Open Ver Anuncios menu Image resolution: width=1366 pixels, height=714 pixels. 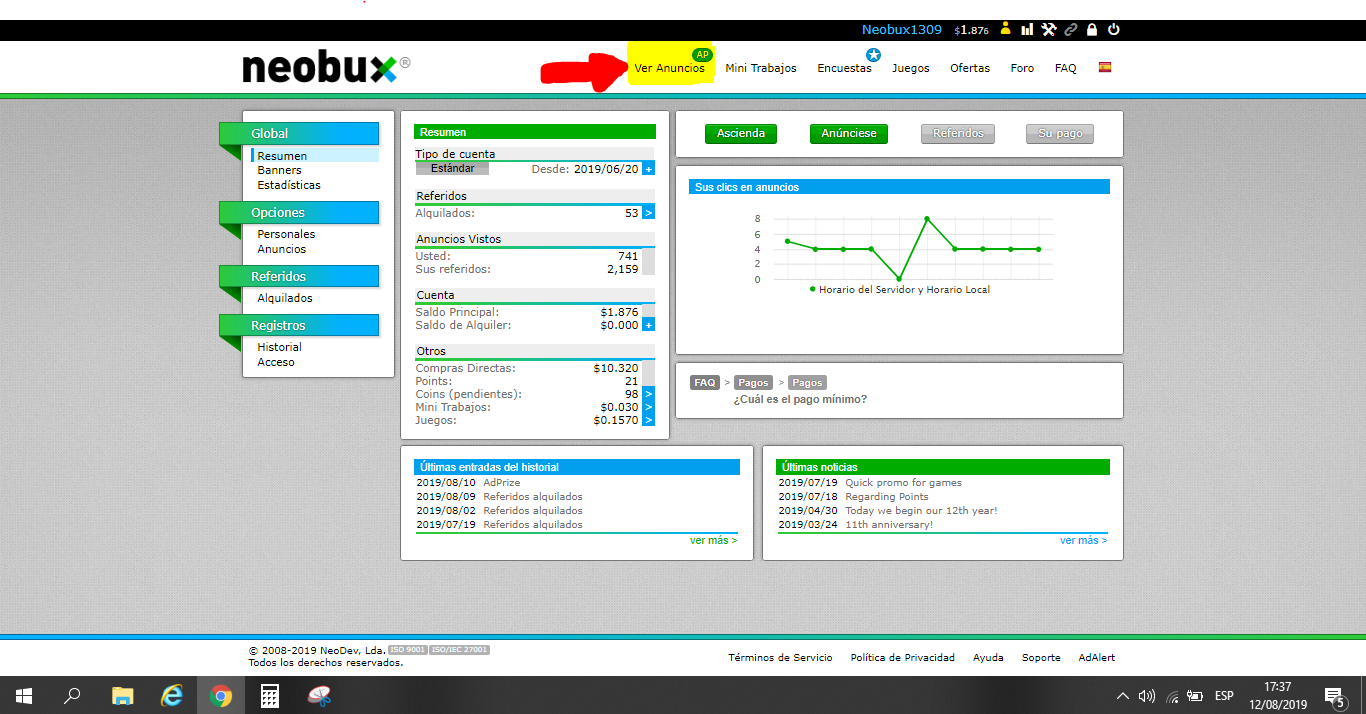click(x=669, y=68)
